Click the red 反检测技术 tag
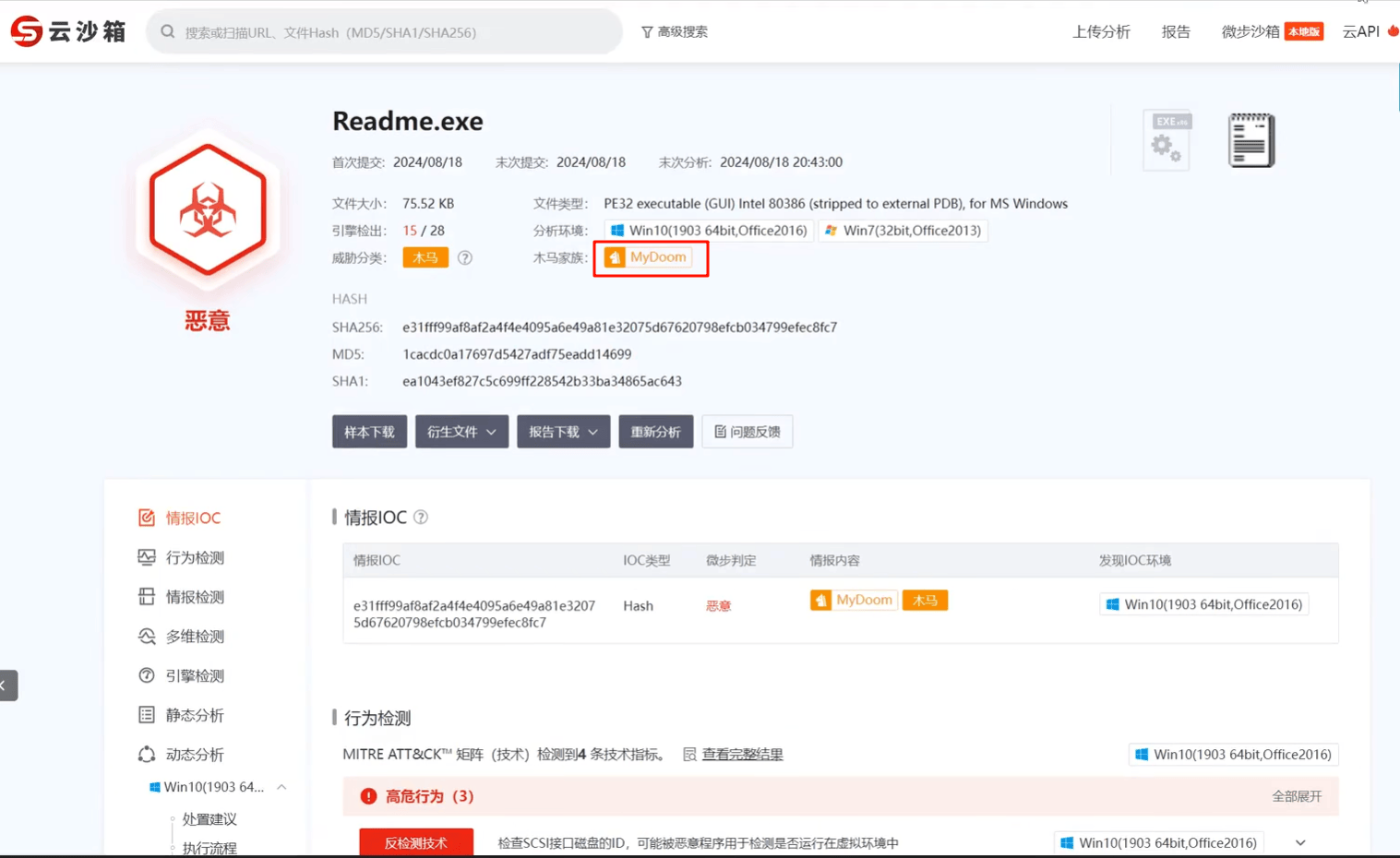Viewport: 1400px width, 858px height. 416,842
